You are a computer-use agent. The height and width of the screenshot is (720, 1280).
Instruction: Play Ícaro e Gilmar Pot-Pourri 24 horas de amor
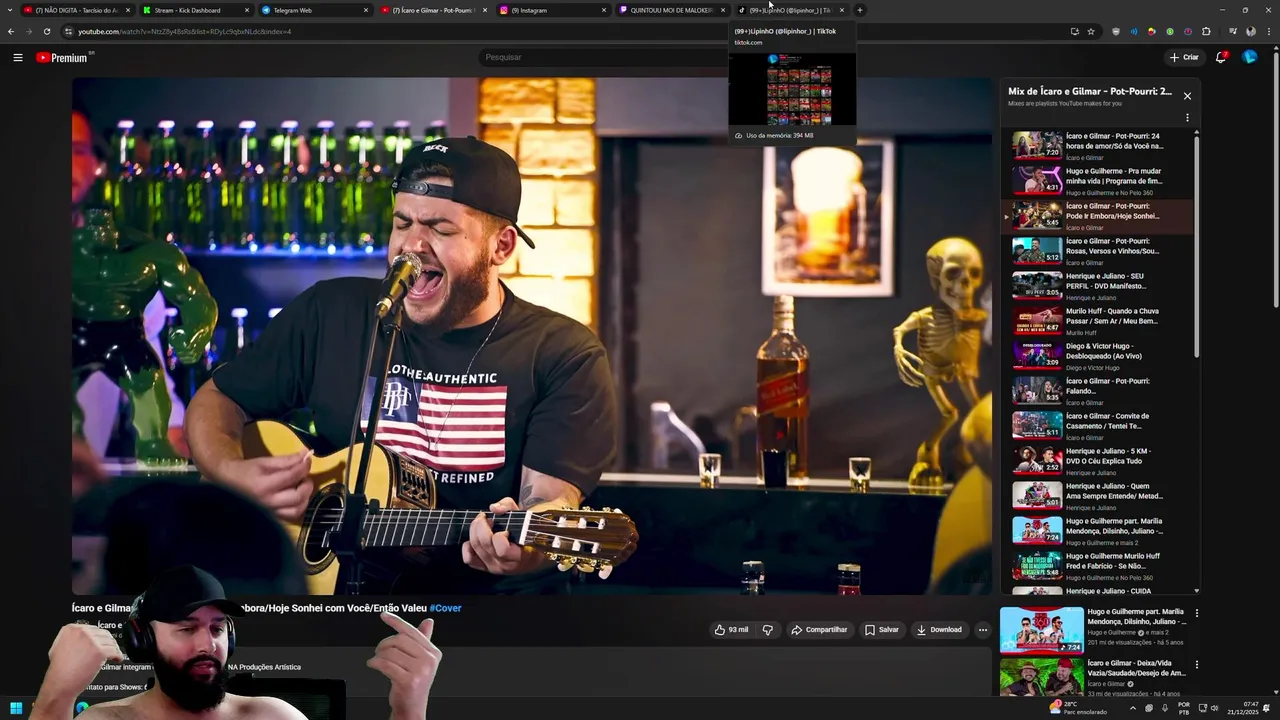pos(1098,145)
